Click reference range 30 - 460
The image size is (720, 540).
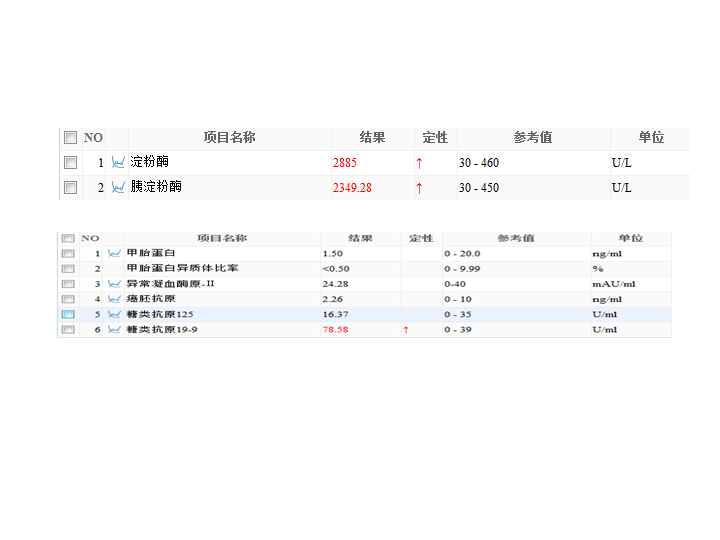tap(479, 163)
